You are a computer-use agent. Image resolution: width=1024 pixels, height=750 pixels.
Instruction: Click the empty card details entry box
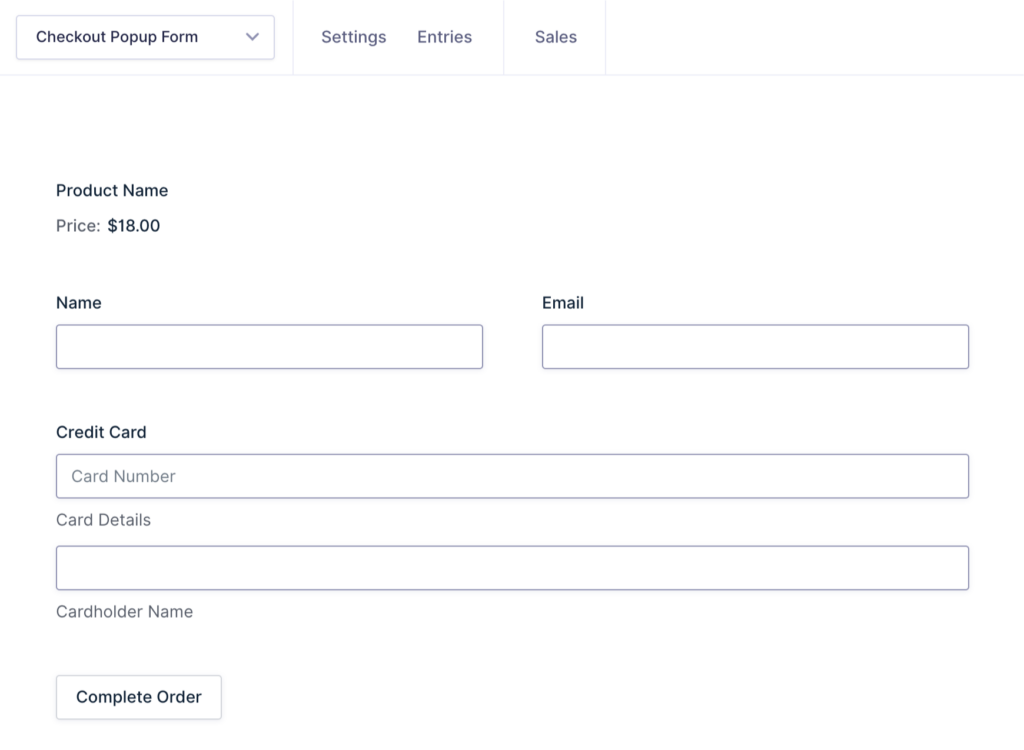click(512, 567)
